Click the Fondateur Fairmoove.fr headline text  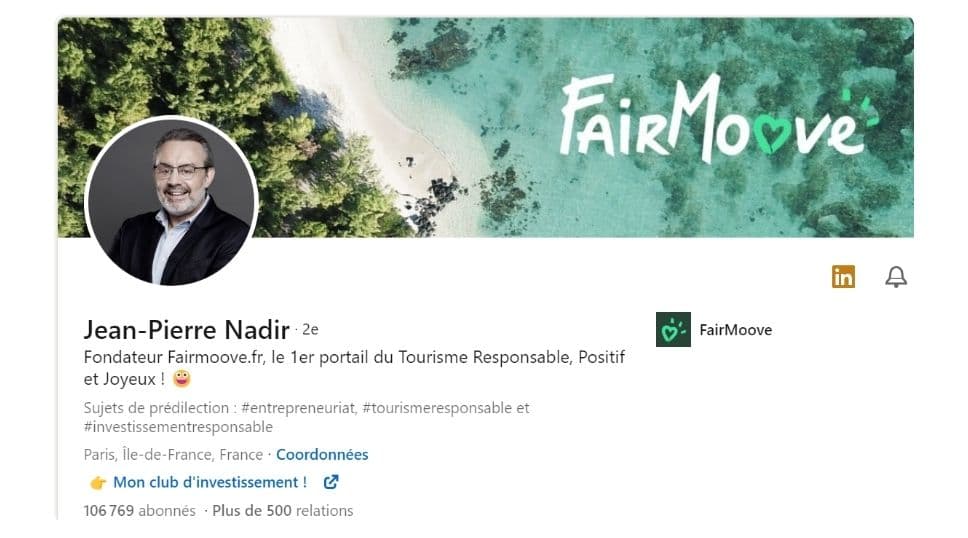coord(354,368)
